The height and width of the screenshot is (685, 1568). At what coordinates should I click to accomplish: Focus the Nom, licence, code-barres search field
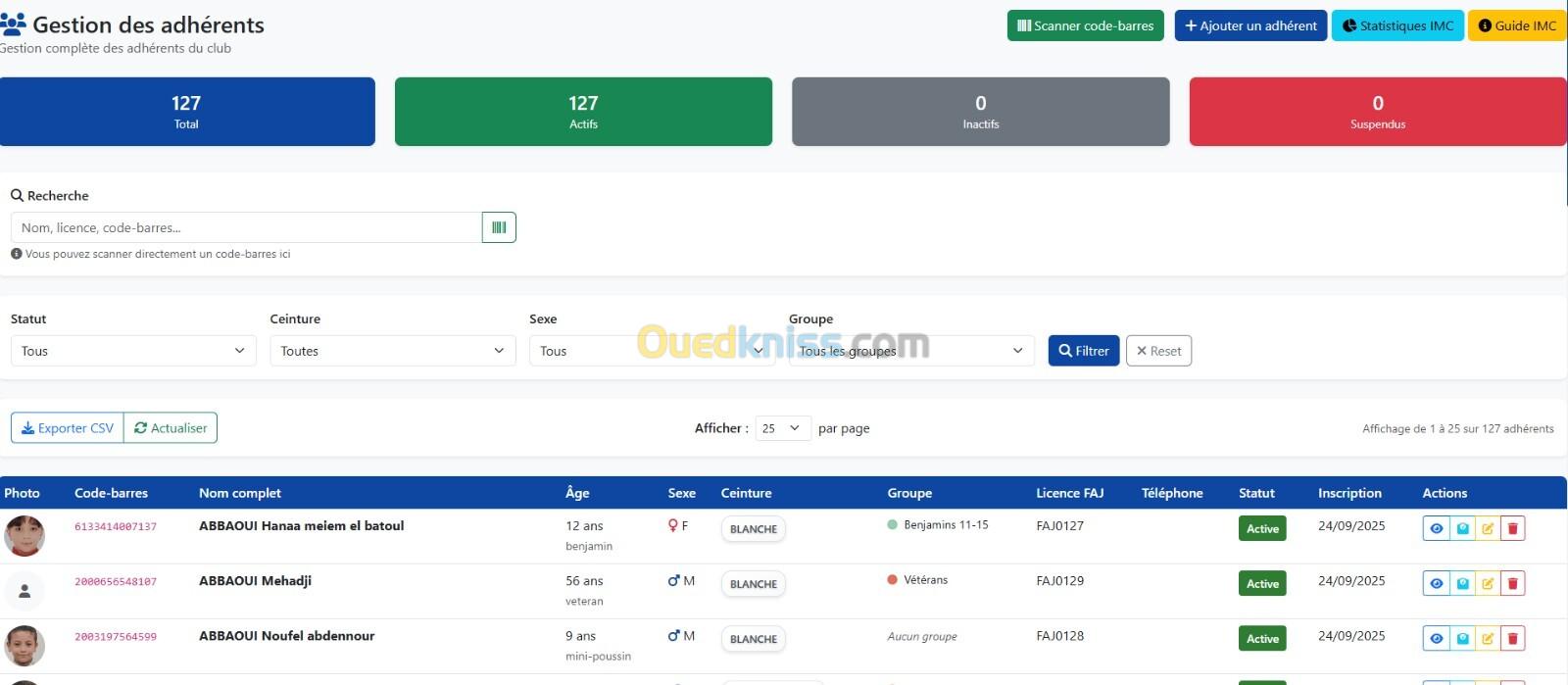pos(246,227)
